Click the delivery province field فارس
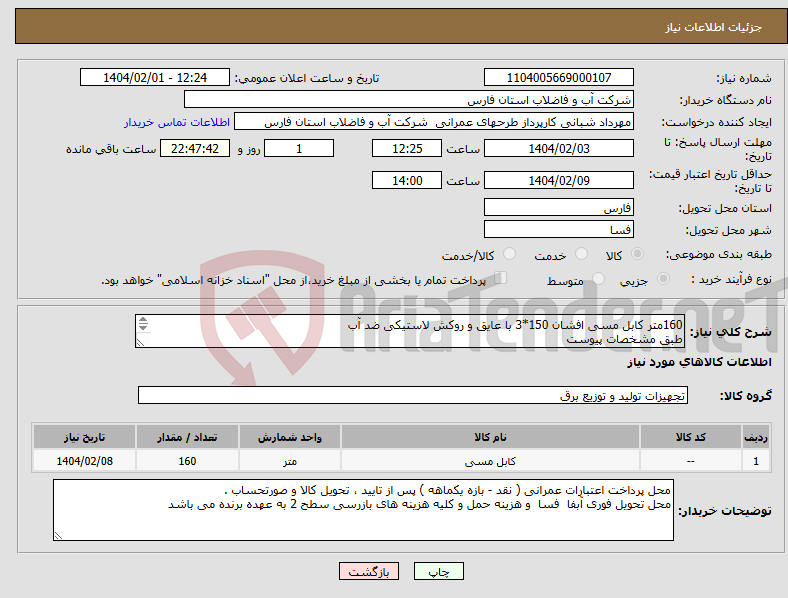This screenshot has height=598, width=788. click(558, 208)
